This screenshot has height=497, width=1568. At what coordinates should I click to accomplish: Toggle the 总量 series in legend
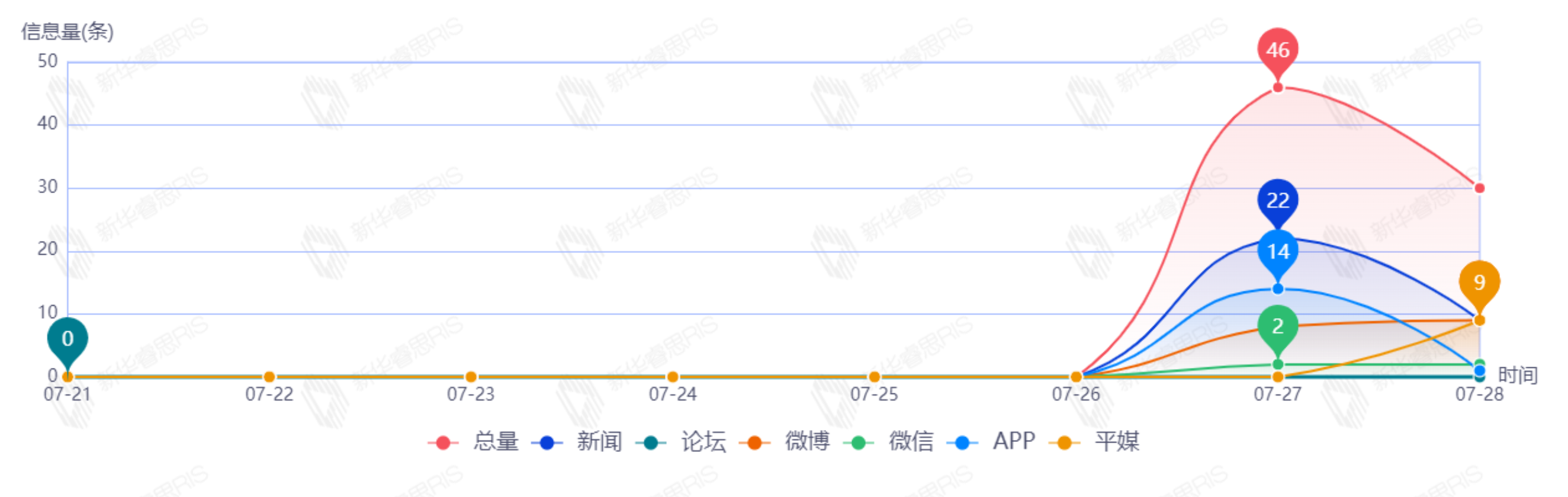(475, 442)
